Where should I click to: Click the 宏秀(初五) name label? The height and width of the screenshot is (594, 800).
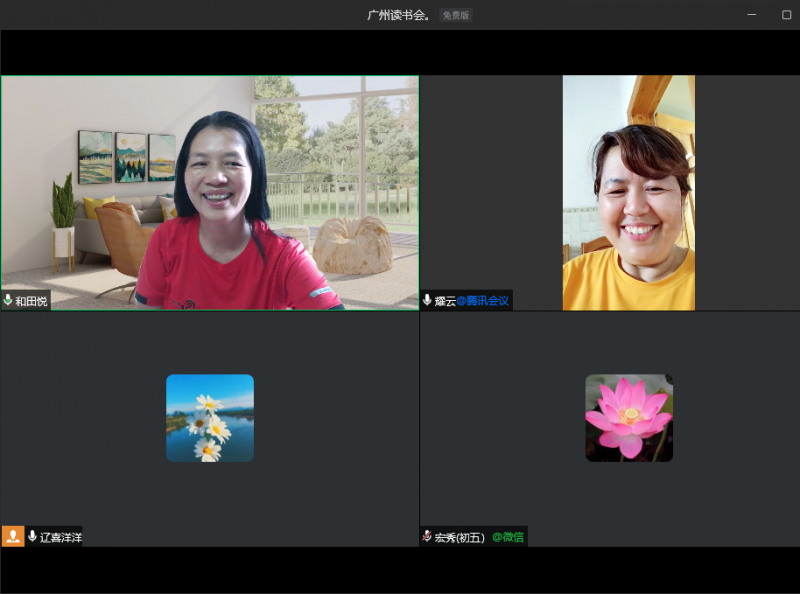[x=460, y=537]
